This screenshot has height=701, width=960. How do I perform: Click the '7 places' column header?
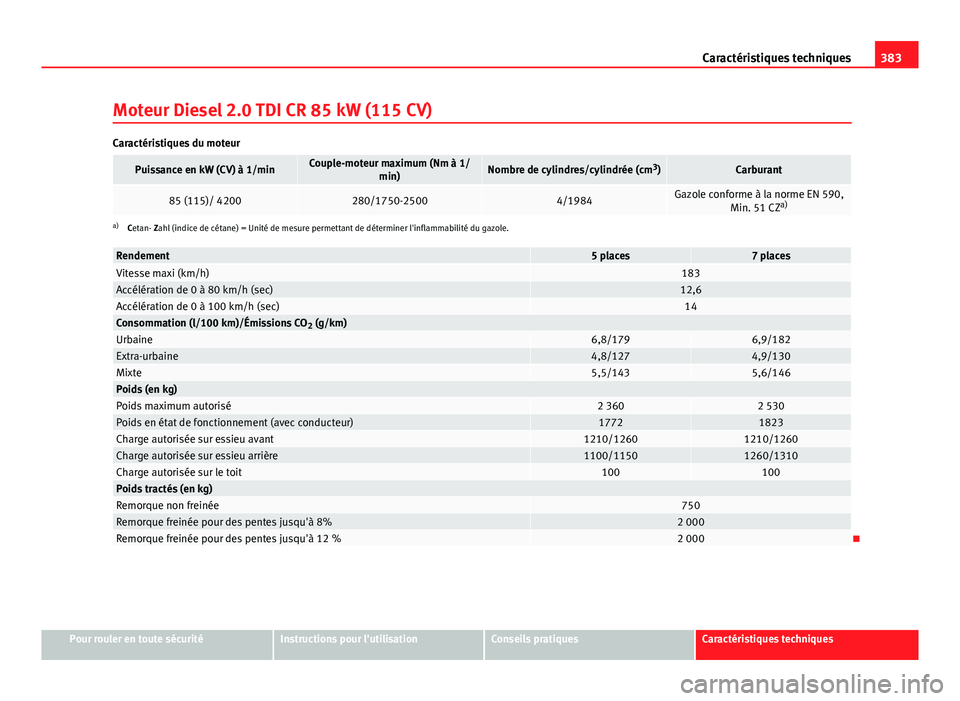(x=771, y=256)
